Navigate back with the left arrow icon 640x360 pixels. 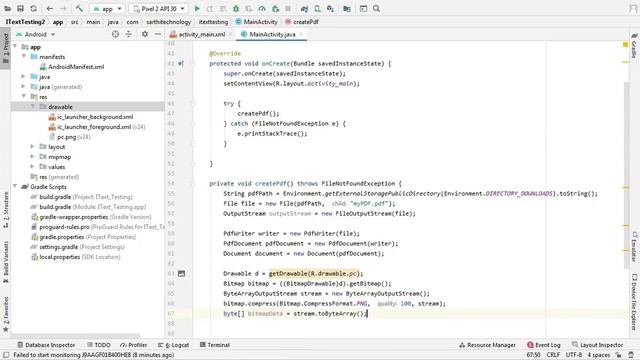click(x=50, y=9)
